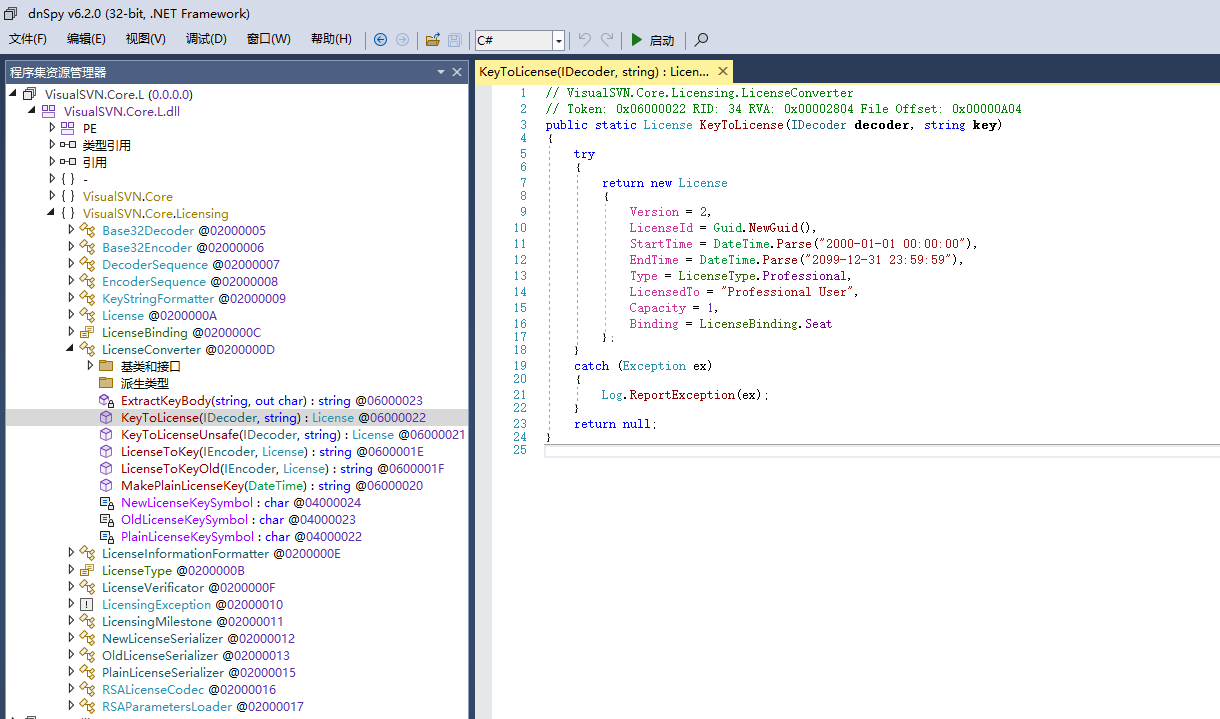Click the 引用 references node icon
Viewport: 1220px width, 719px height.
67,162
